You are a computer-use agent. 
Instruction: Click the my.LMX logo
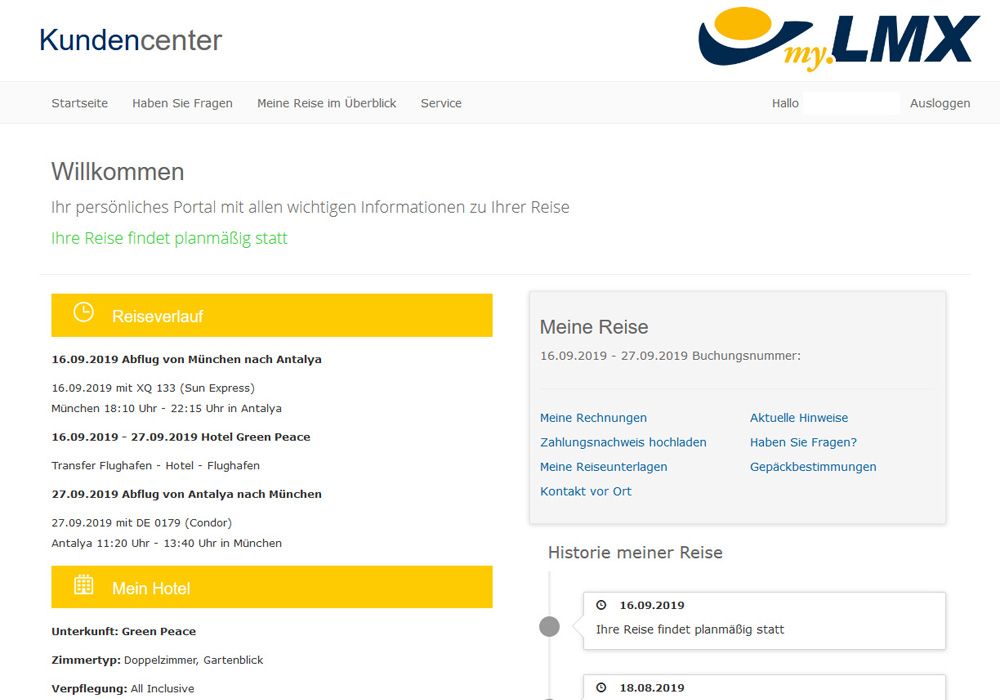(838, 40)
